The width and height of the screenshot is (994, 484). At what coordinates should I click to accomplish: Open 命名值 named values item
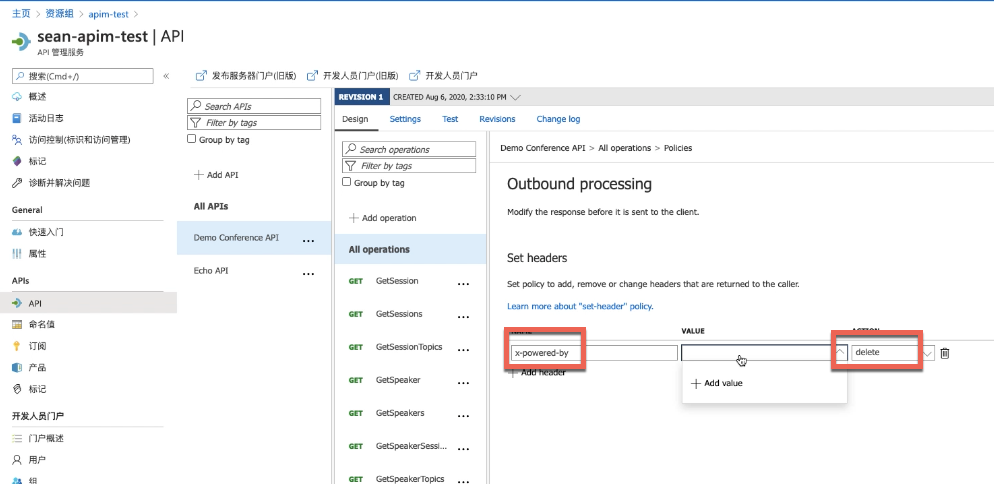tap(42, 324)
